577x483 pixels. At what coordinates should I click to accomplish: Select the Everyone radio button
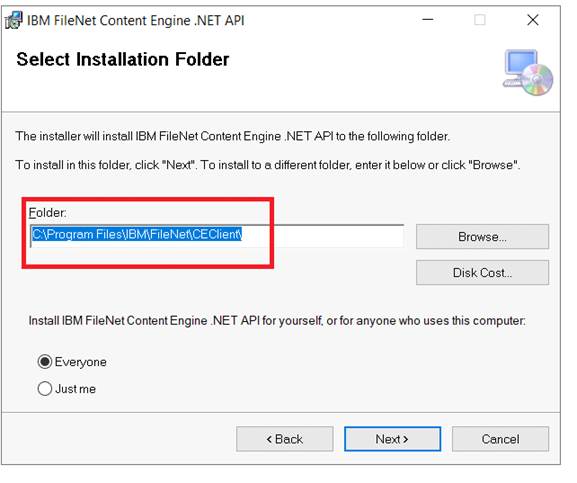45,362
